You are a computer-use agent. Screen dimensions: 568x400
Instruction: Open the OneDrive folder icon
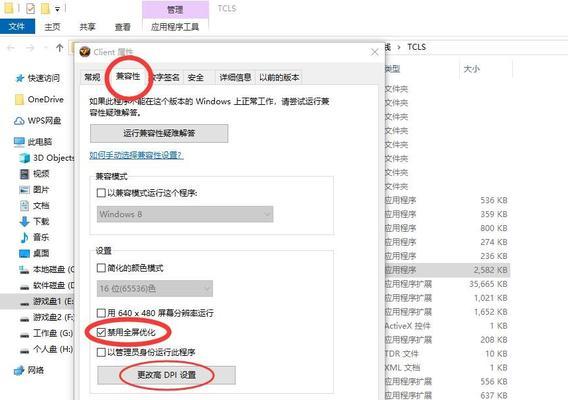point(19,100)
